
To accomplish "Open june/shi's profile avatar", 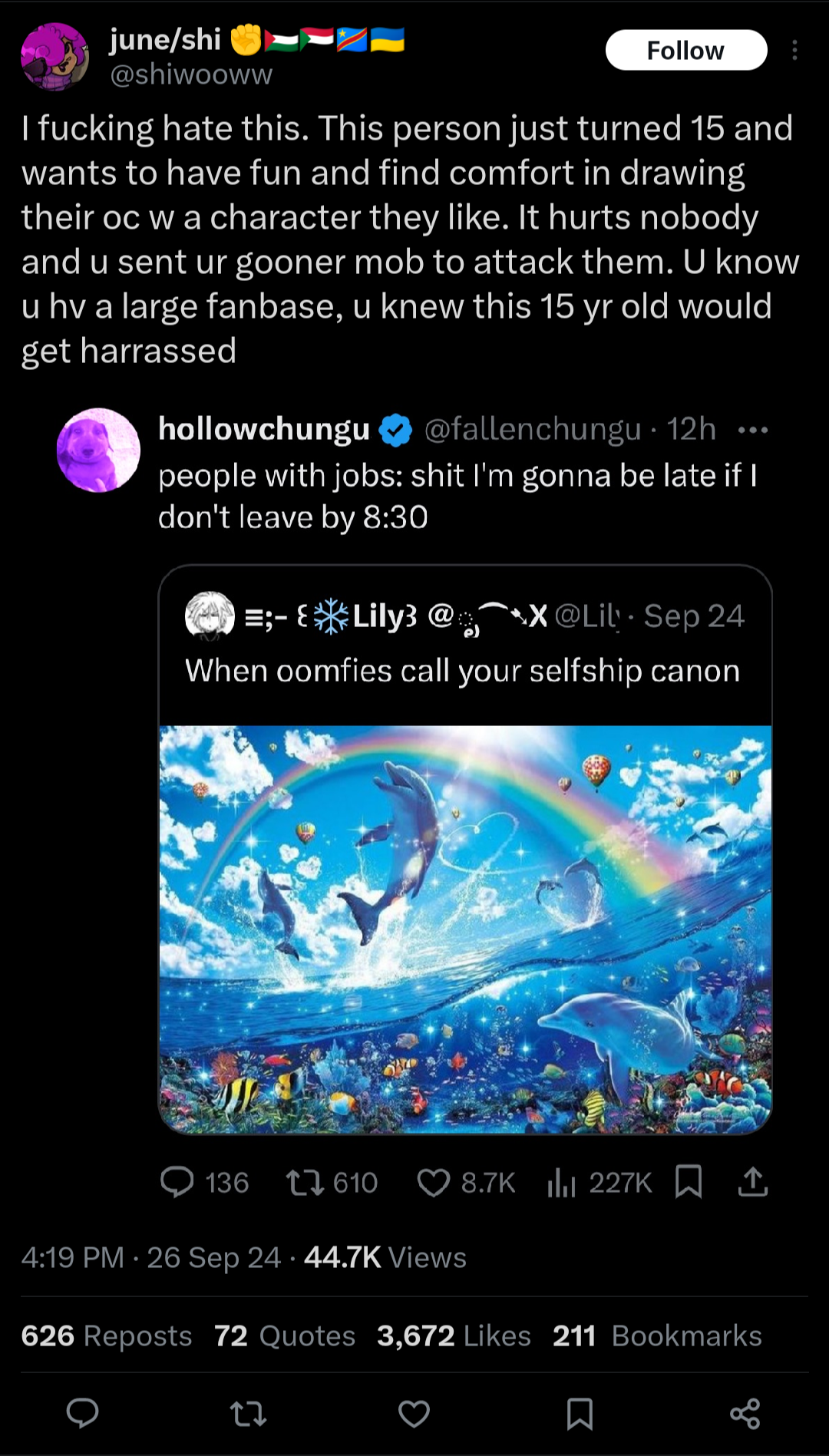I will click(54, 57).
